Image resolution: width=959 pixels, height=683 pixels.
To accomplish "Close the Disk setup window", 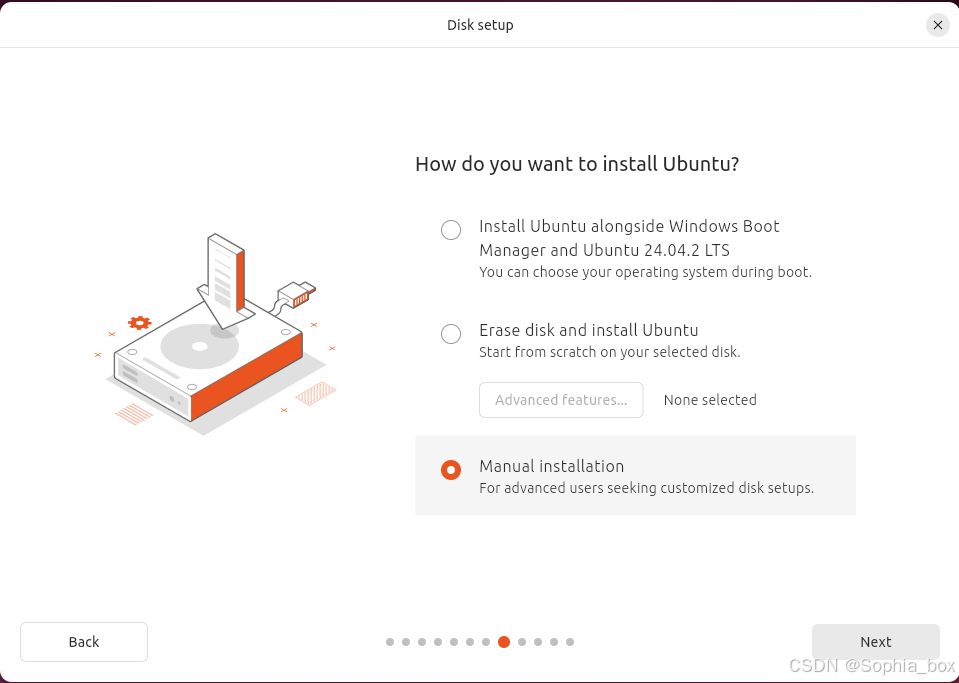I will tap(938, 25).
